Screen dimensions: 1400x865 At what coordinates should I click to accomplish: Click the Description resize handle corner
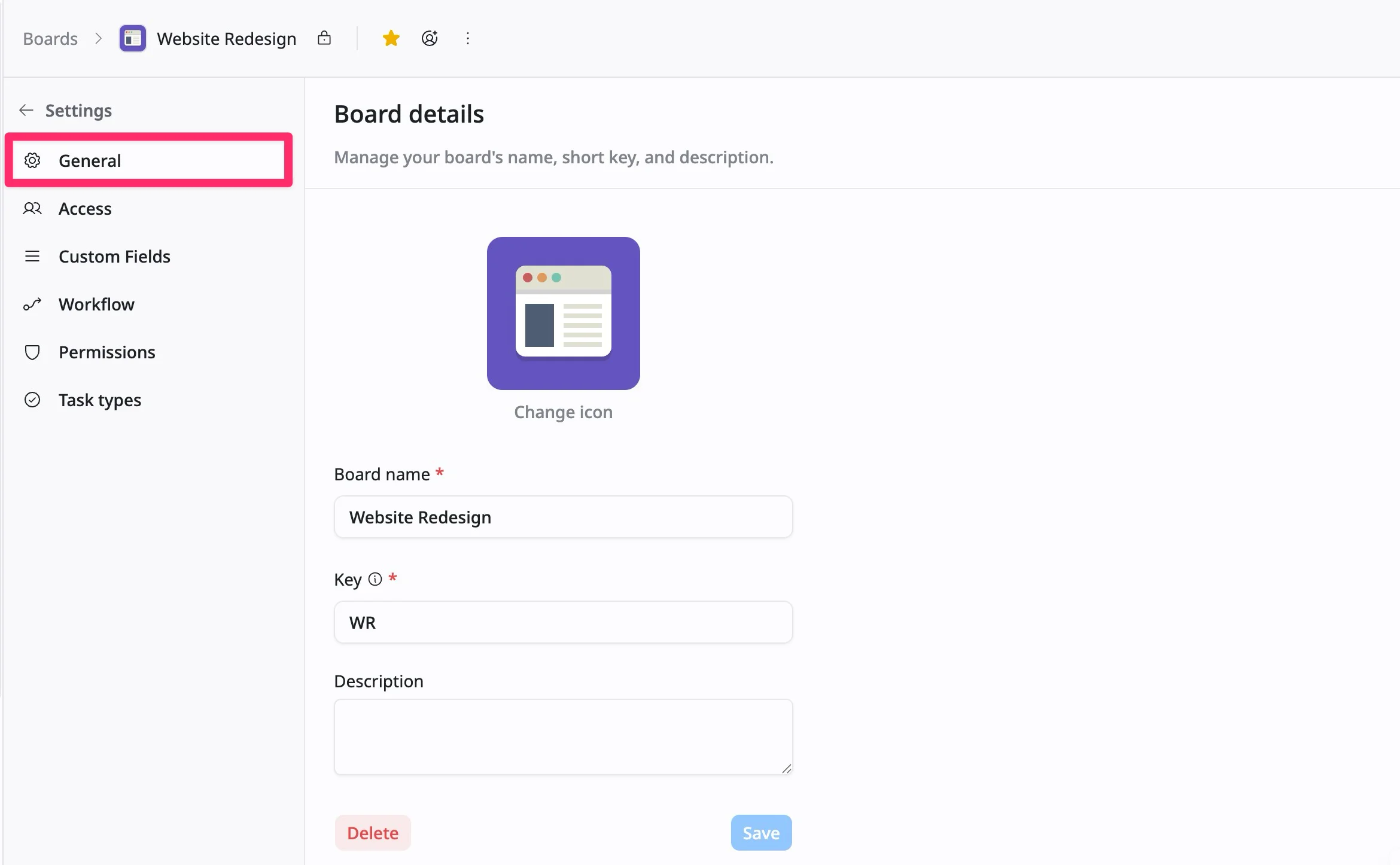tap(786, 769)
